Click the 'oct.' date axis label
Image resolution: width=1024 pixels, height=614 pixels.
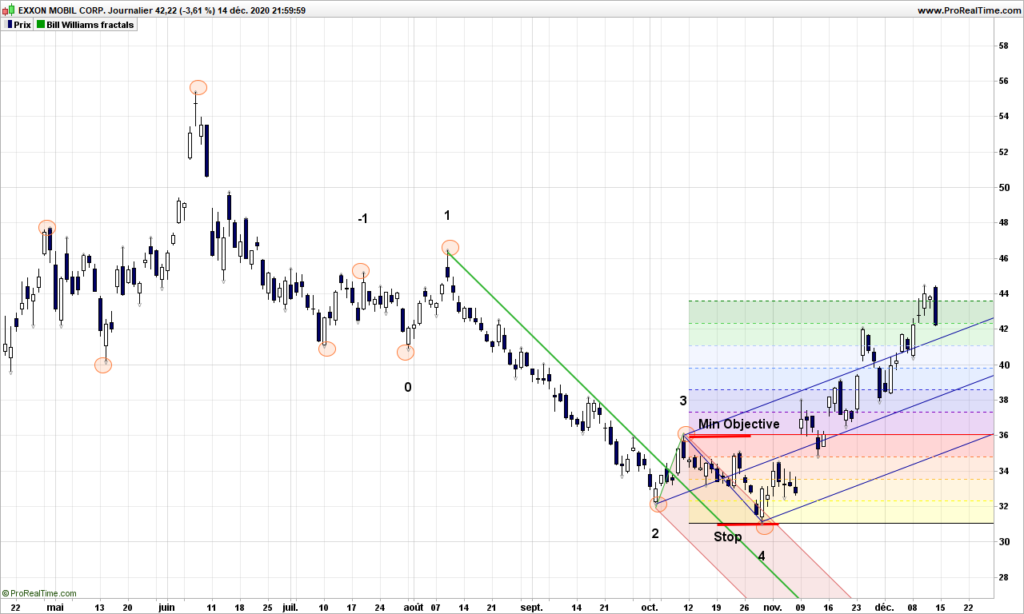click(x=649, y=607)
